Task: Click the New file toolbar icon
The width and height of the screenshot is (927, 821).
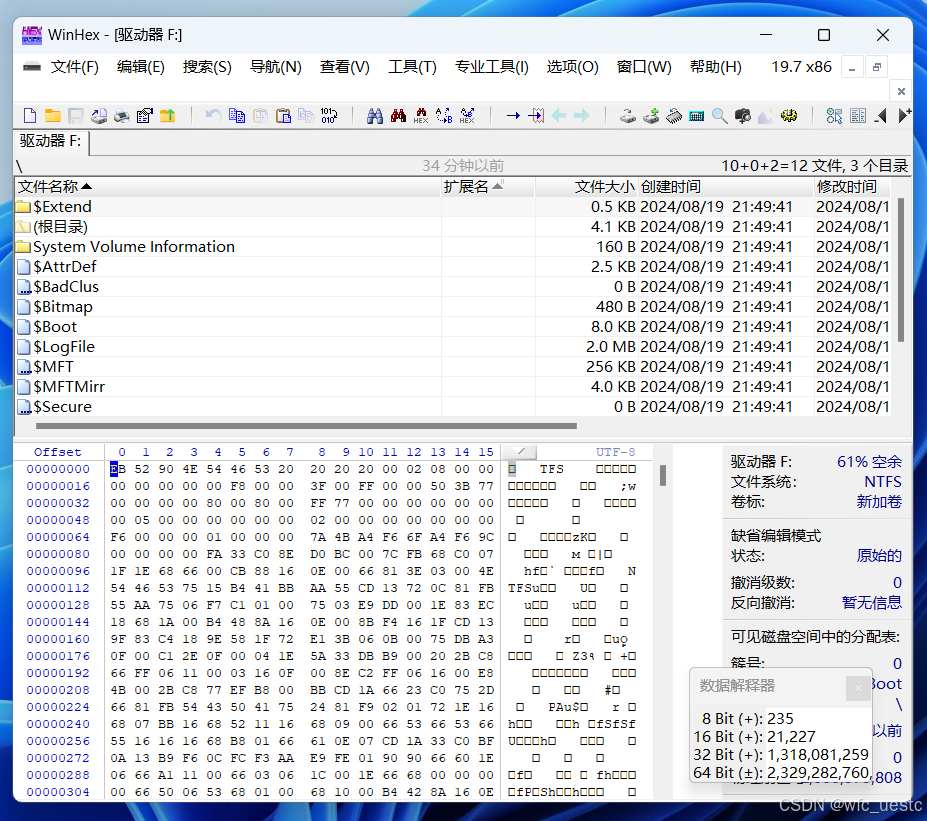Action: point(30,116)
